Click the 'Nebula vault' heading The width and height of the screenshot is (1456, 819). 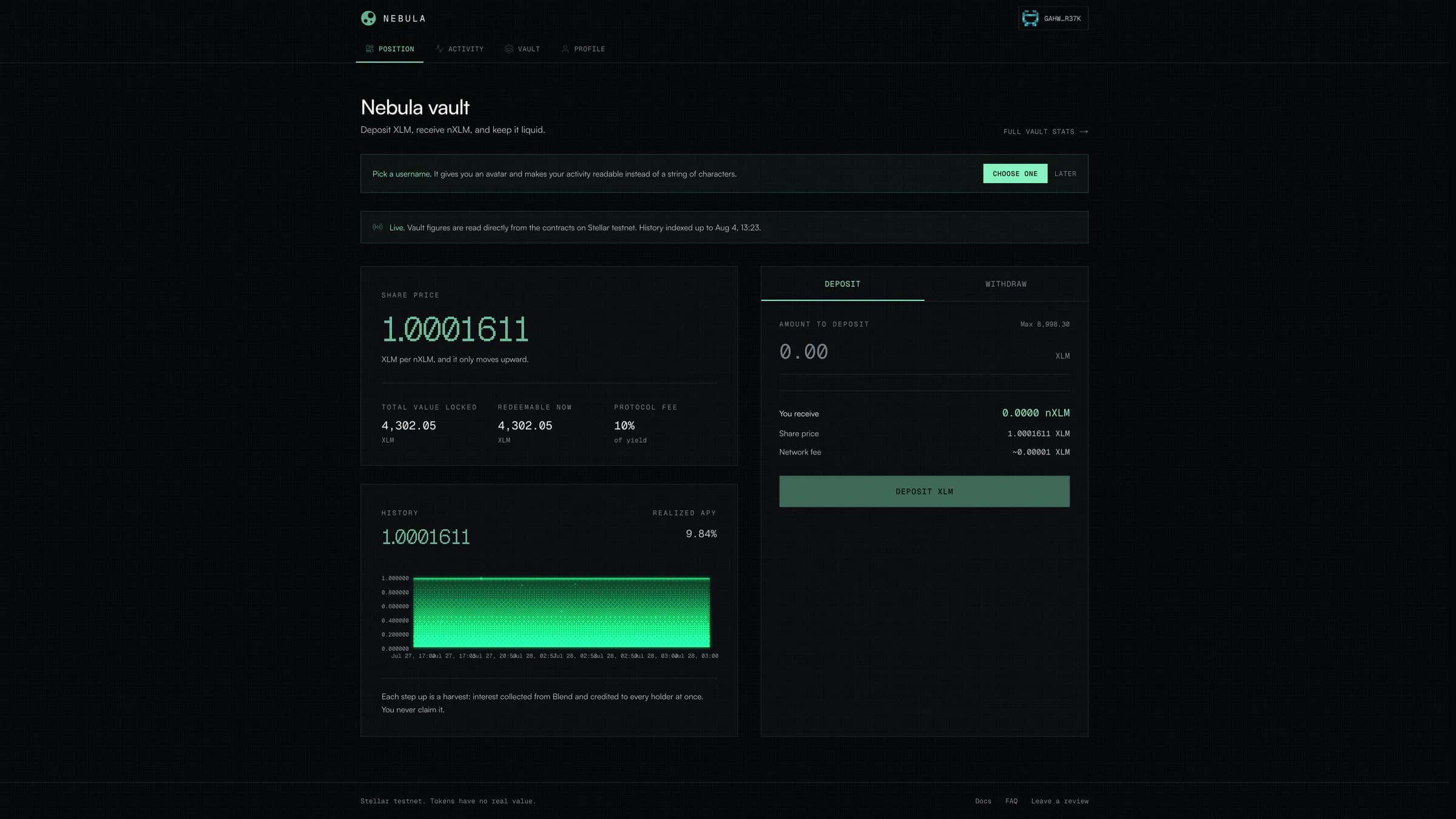[x=415, y=107]
